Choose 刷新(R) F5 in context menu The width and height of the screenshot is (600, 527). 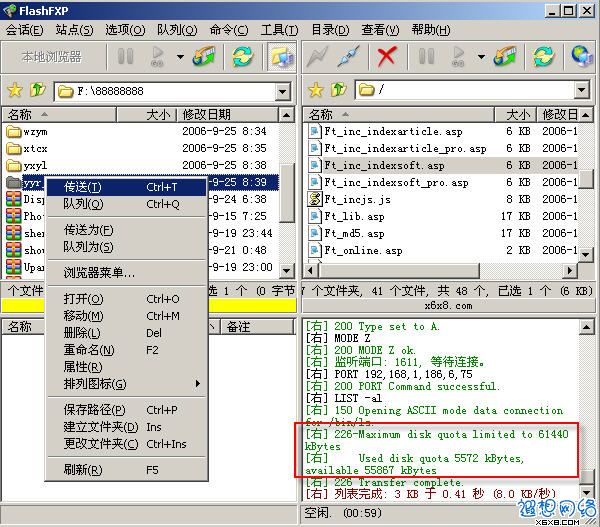[127, 470]
